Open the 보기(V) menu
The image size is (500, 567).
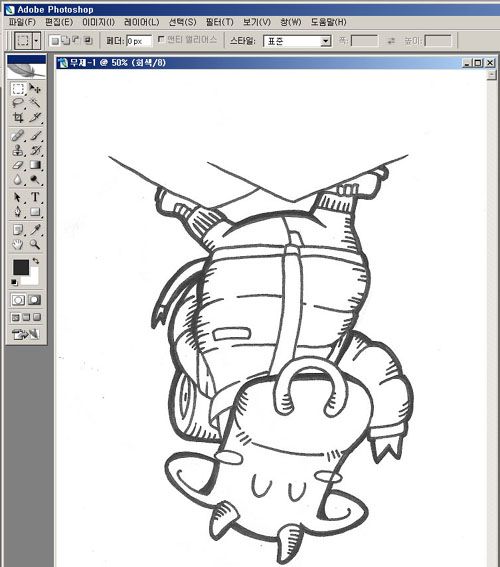257,22
